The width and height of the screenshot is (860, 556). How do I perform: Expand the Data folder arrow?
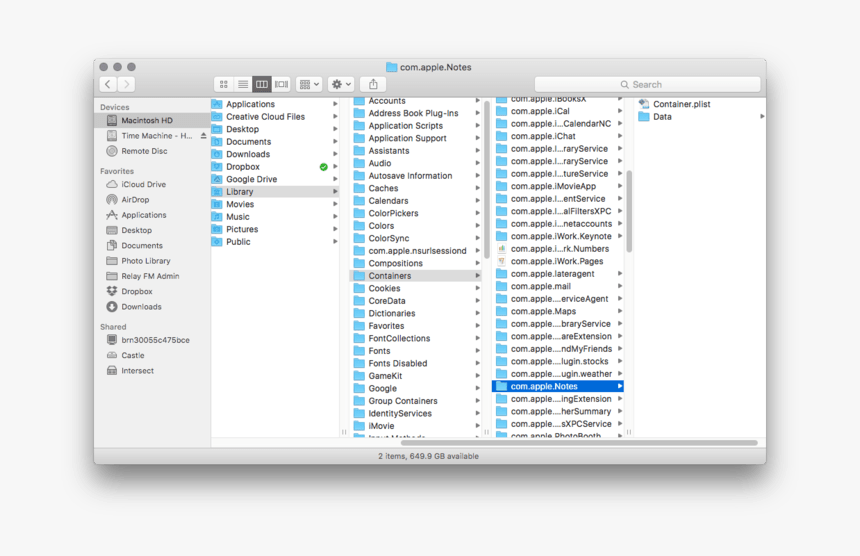tap(762, 116)
